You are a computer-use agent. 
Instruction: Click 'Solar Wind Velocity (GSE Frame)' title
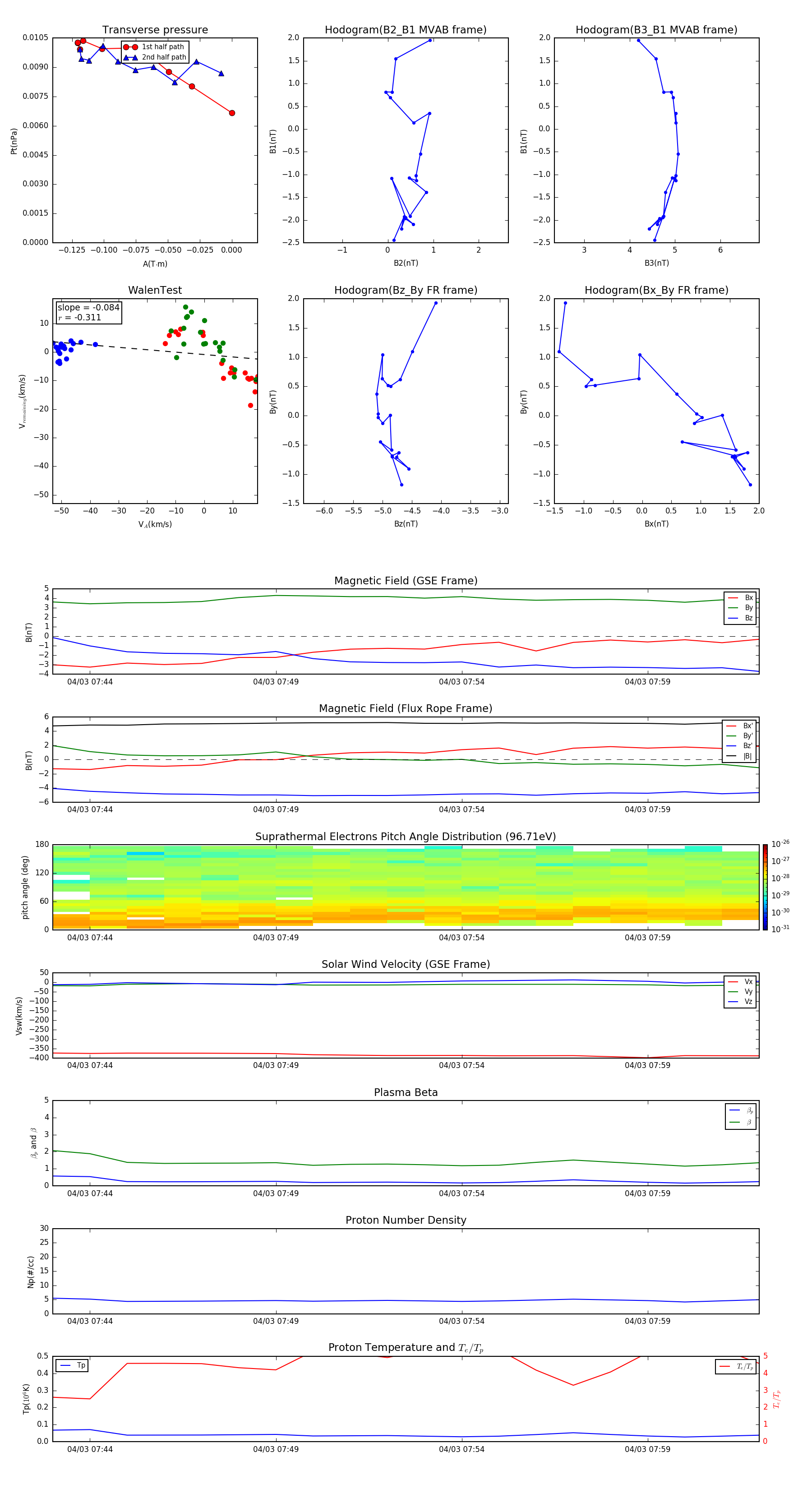406,964
